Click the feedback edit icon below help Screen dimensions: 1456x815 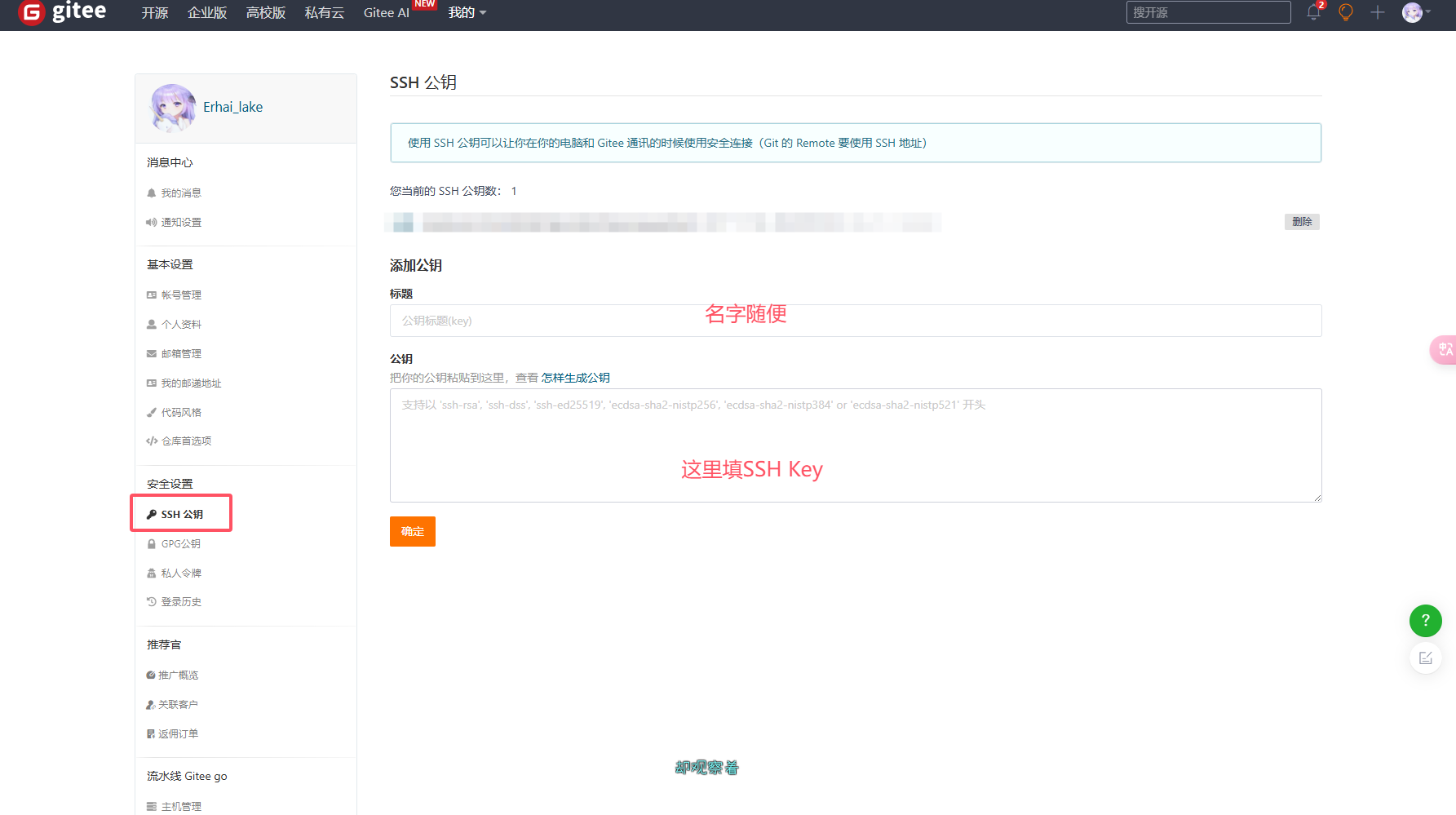point(1425,658)
